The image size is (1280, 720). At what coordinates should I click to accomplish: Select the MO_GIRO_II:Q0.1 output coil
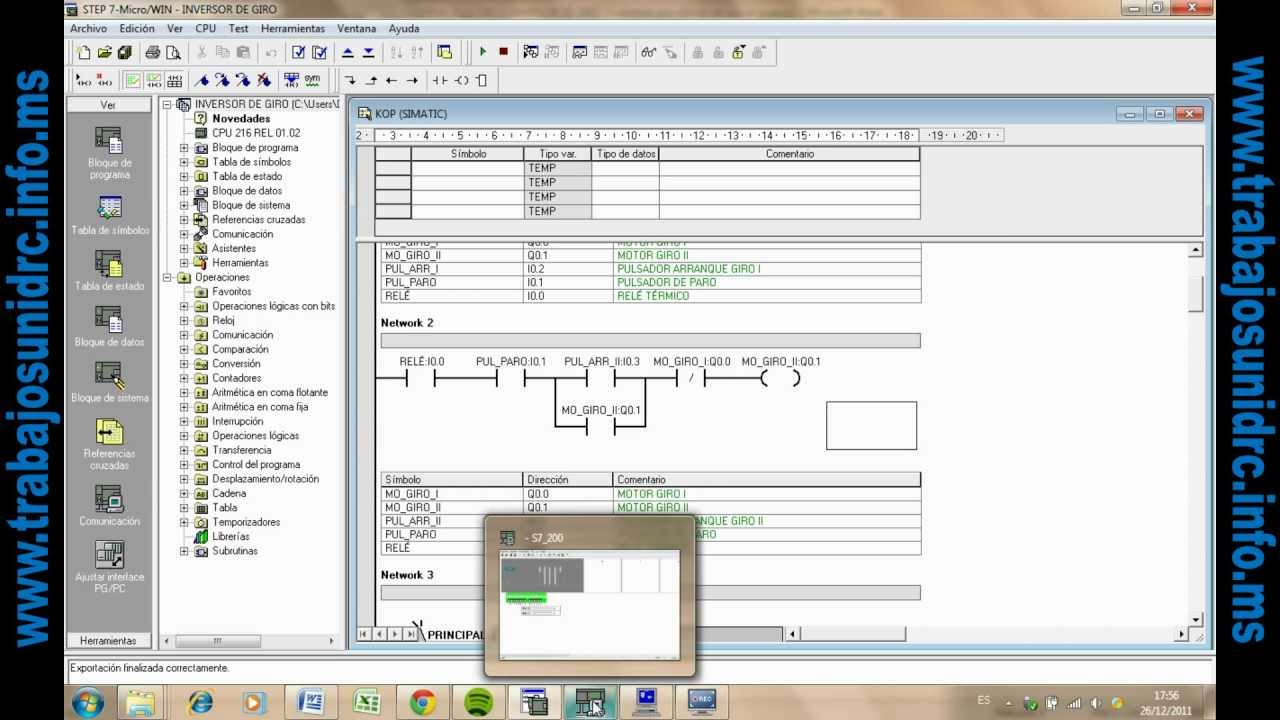point(781,378)
